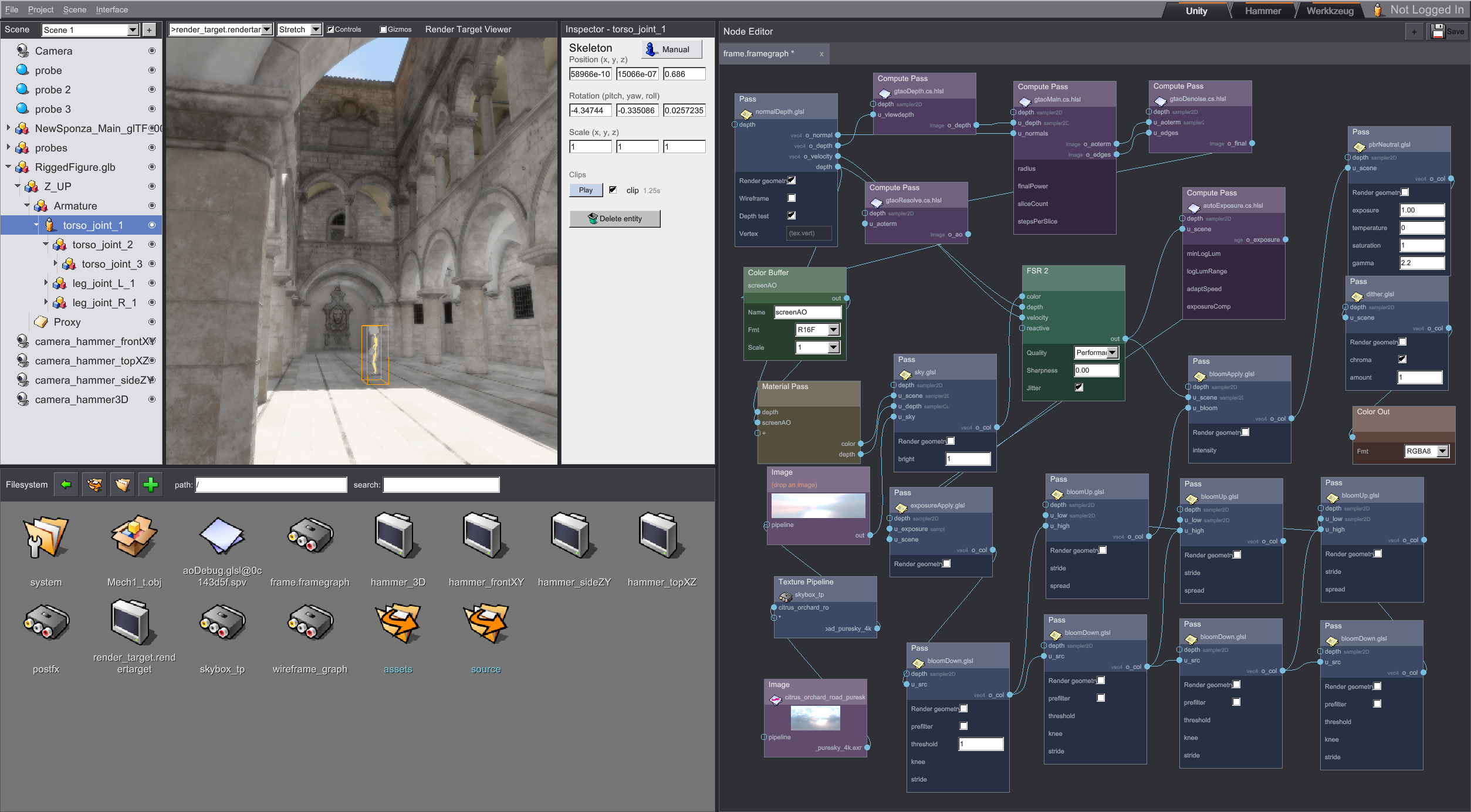The width and height of the screenshot is (1471, 812).
Task: Toggle visibility of probe 3
Action: pyautogui.click(x=152, y=109)
